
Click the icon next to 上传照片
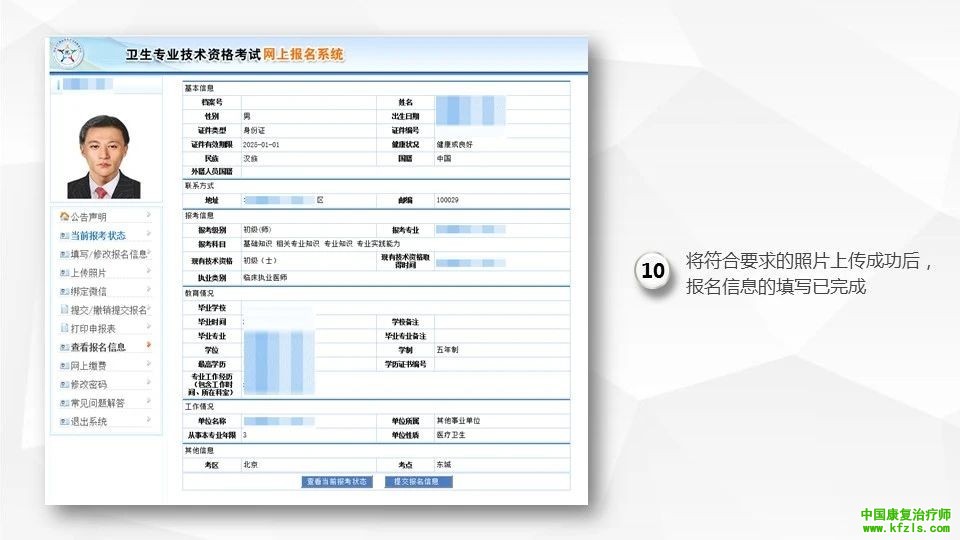pos(65,273)
